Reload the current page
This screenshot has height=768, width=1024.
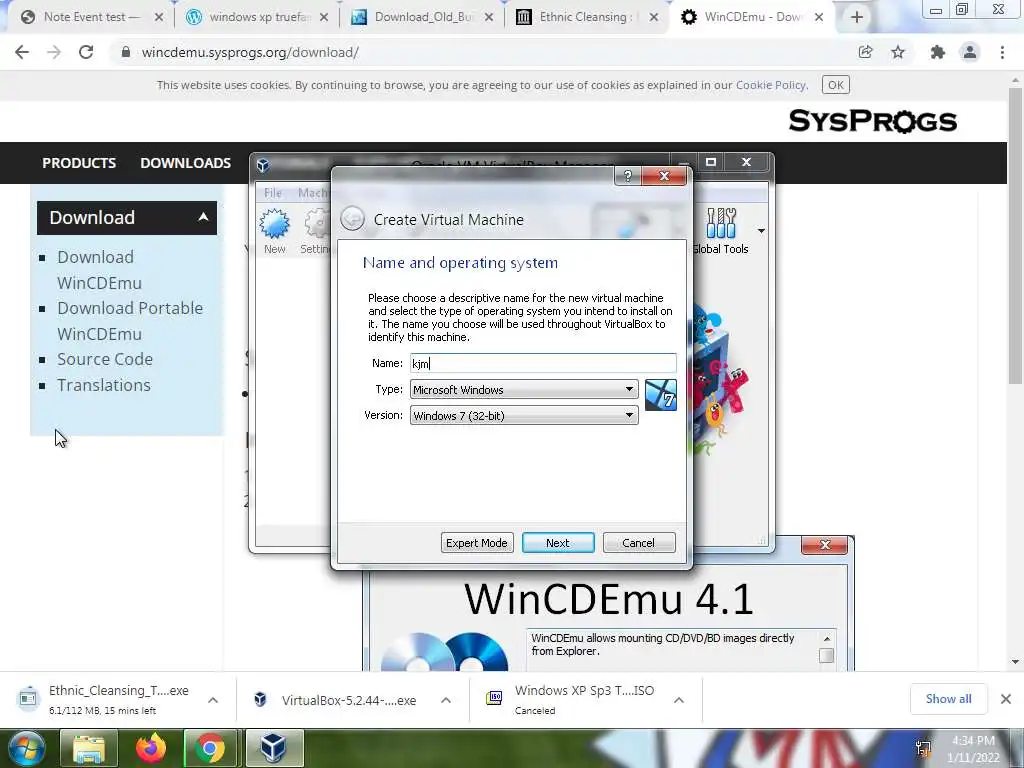[86, 52]
